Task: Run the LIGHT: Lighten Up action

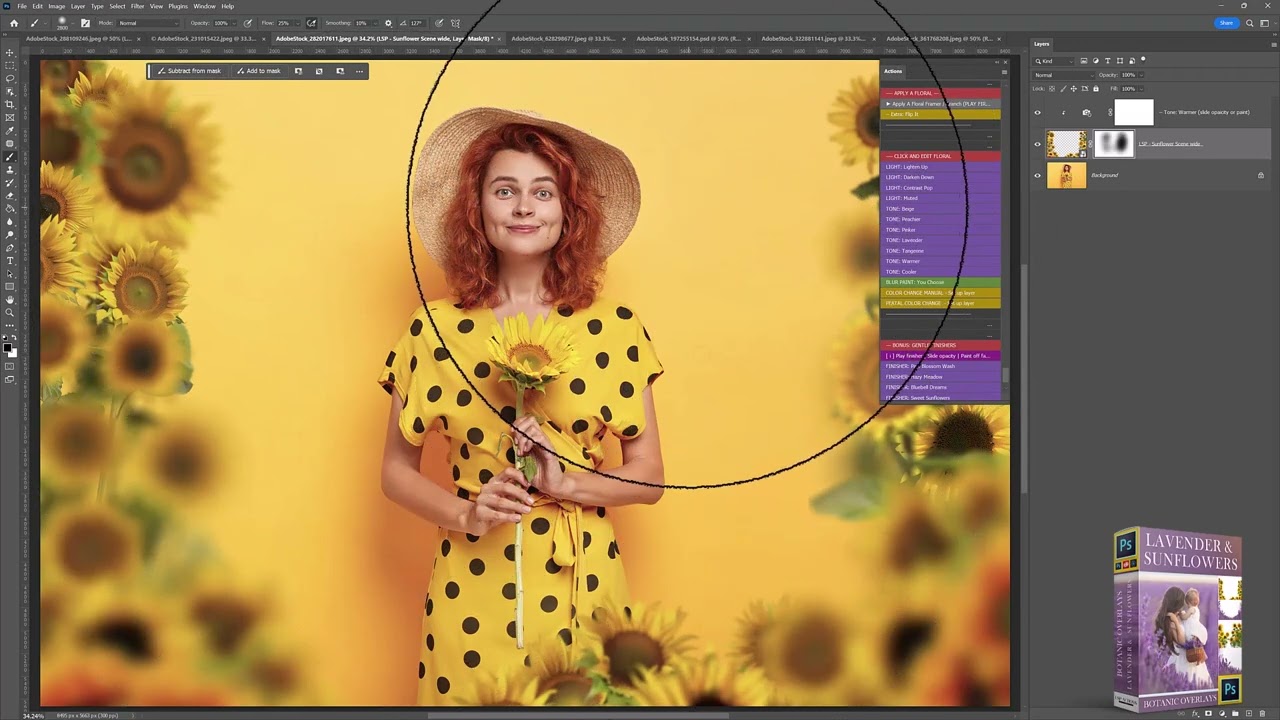Action: pos(941,167)
